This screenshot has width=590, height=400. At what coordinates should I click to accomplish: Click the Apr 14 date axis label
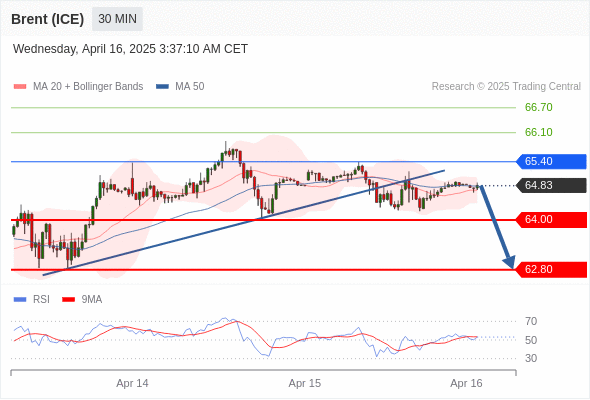(x=132, y=383)
